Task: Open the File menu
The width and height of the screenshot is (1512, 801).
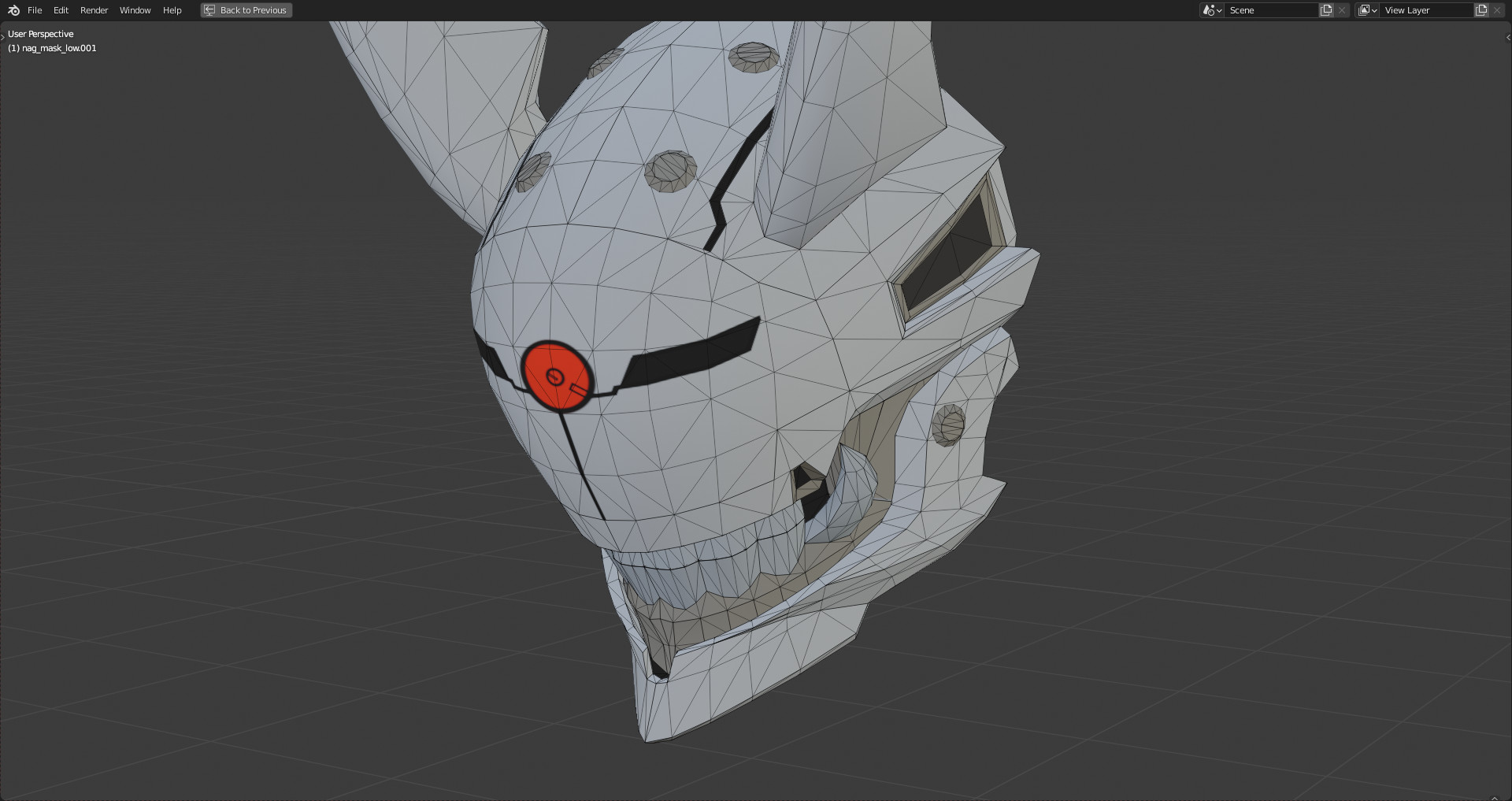Action: click(x=35, y=10)
